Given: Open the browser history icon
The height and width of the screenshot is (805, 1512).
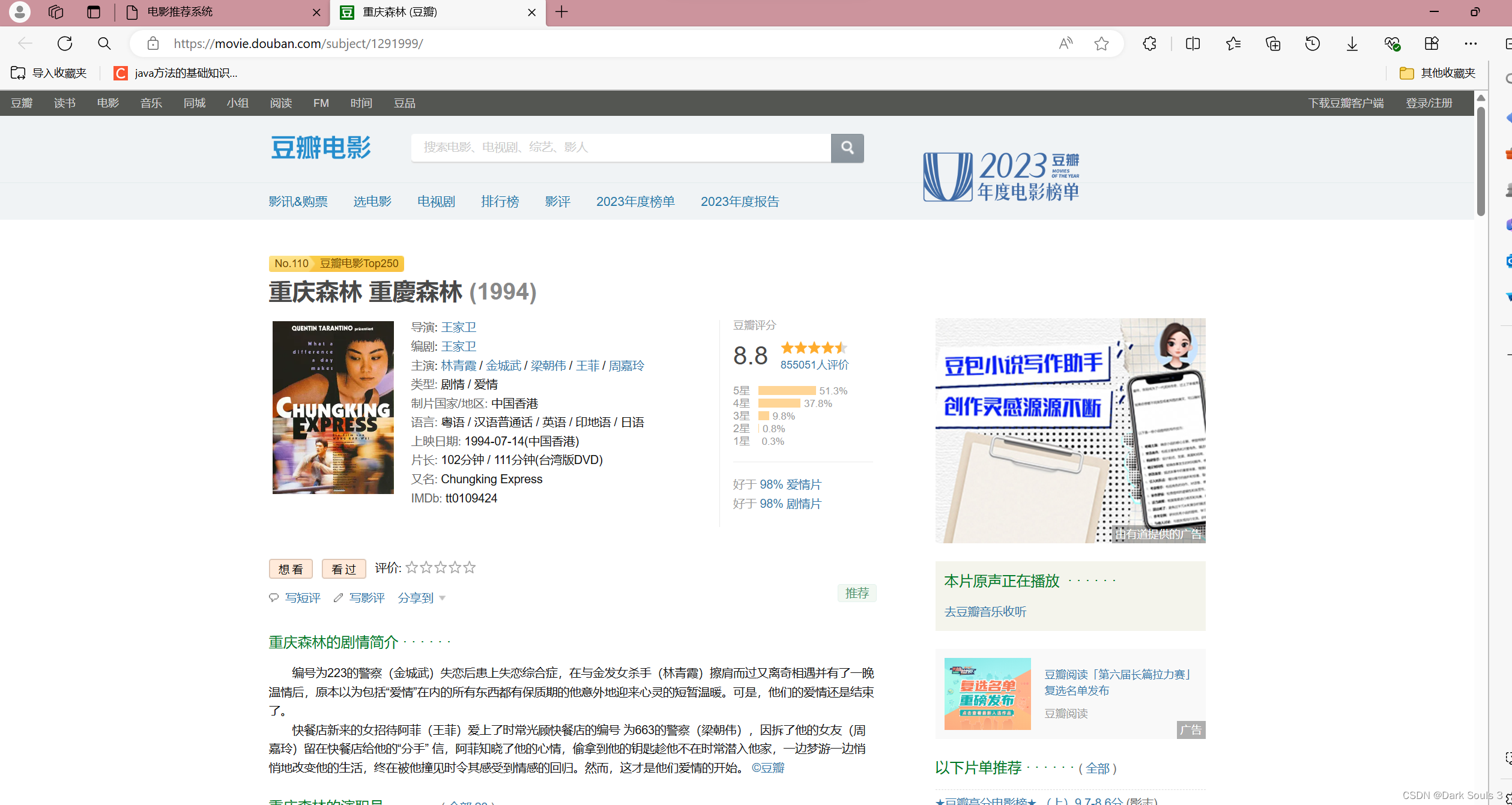Looking at the screenshot, I should 1312,43.
